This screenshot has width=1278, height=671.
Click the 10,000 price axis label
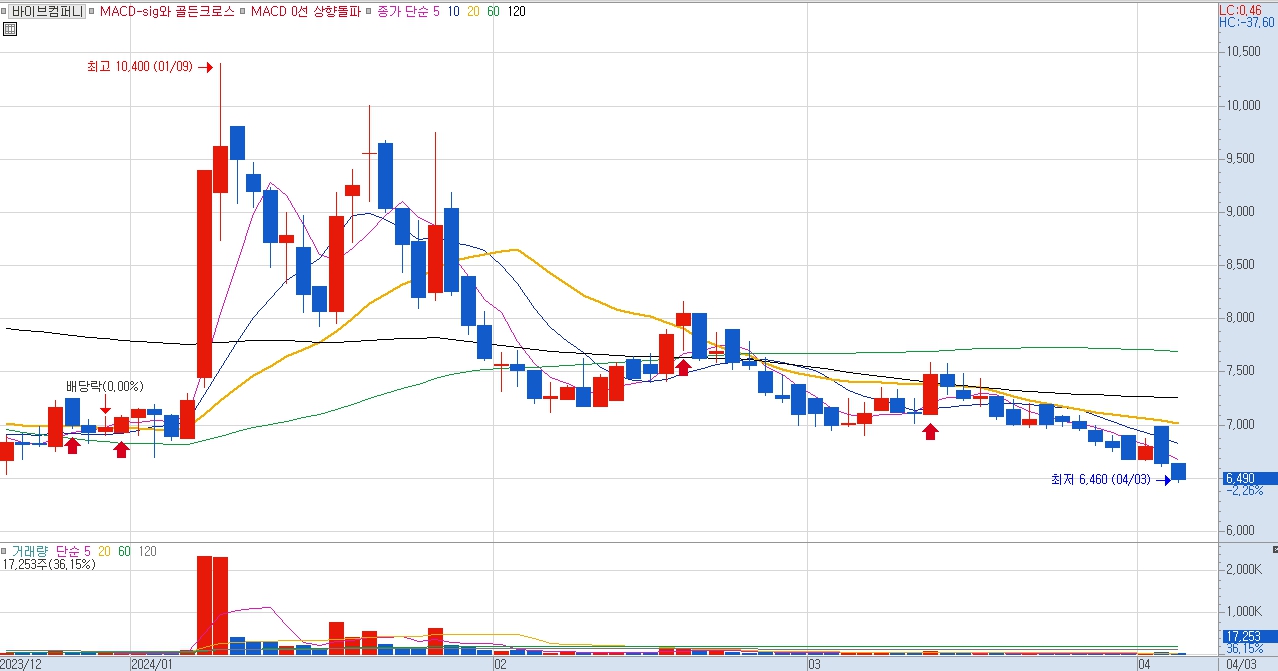click(x=1244, y=105)
